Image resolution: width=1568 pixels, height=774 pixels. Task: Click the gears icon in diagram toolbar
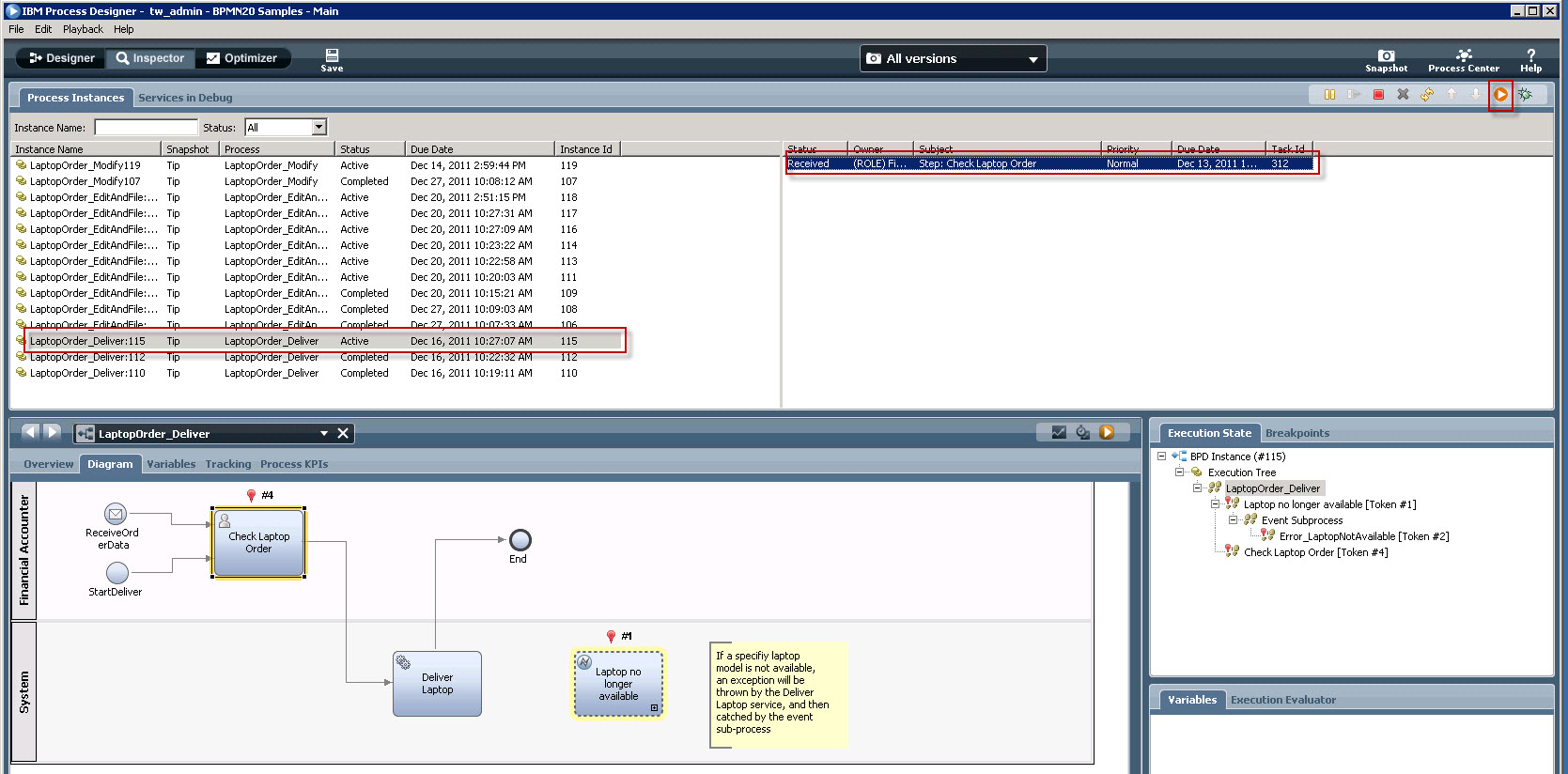(x=1083, y=432)
